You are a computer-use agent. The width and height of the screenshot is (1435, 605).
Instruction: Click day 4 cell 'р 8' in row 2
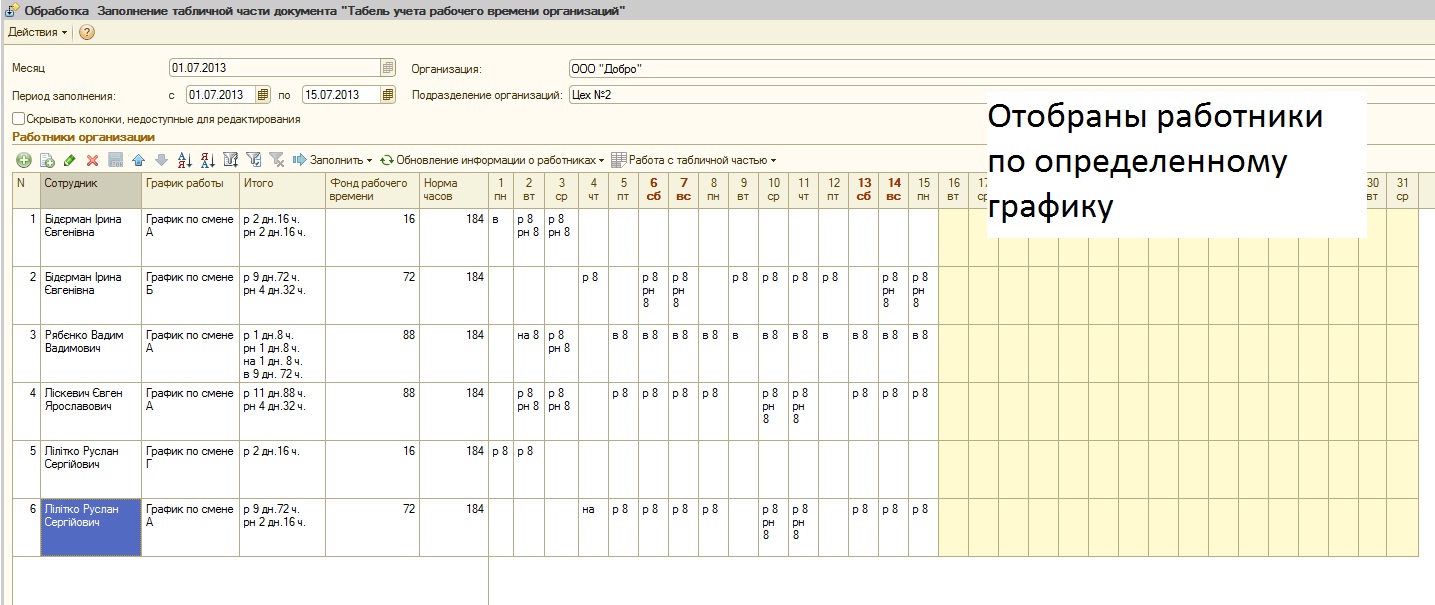point(593,295)
